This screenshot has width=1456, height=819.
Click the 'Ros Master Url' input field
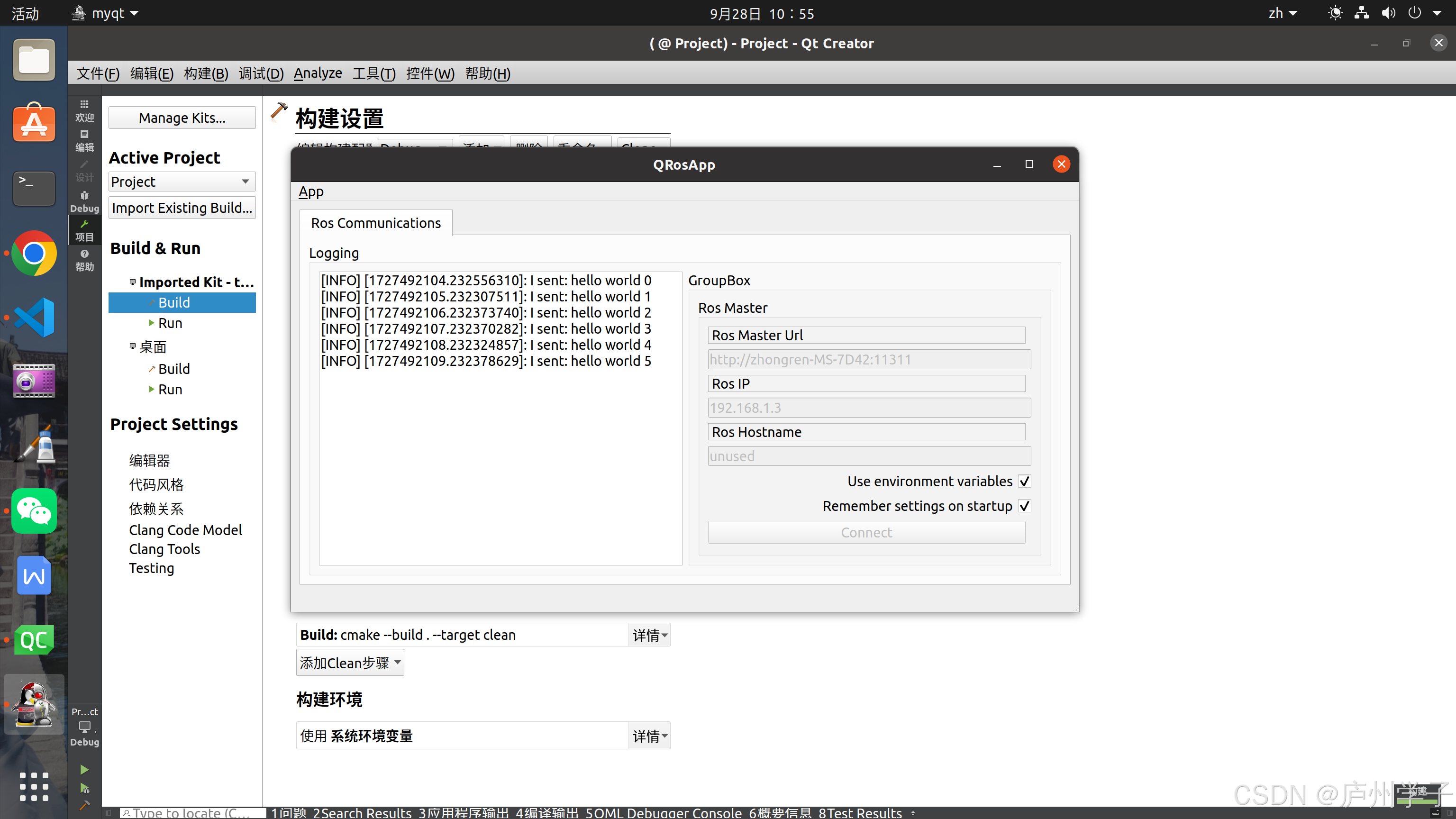[866, 359]
